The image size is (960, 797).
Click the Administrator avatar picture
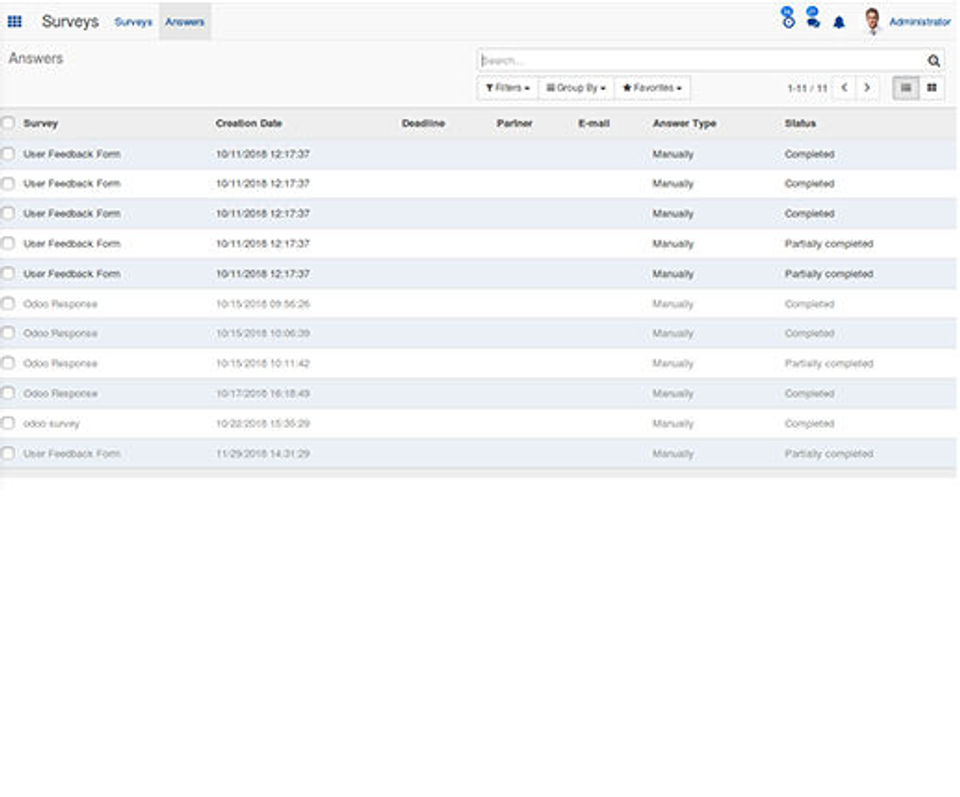coord(872,21)
